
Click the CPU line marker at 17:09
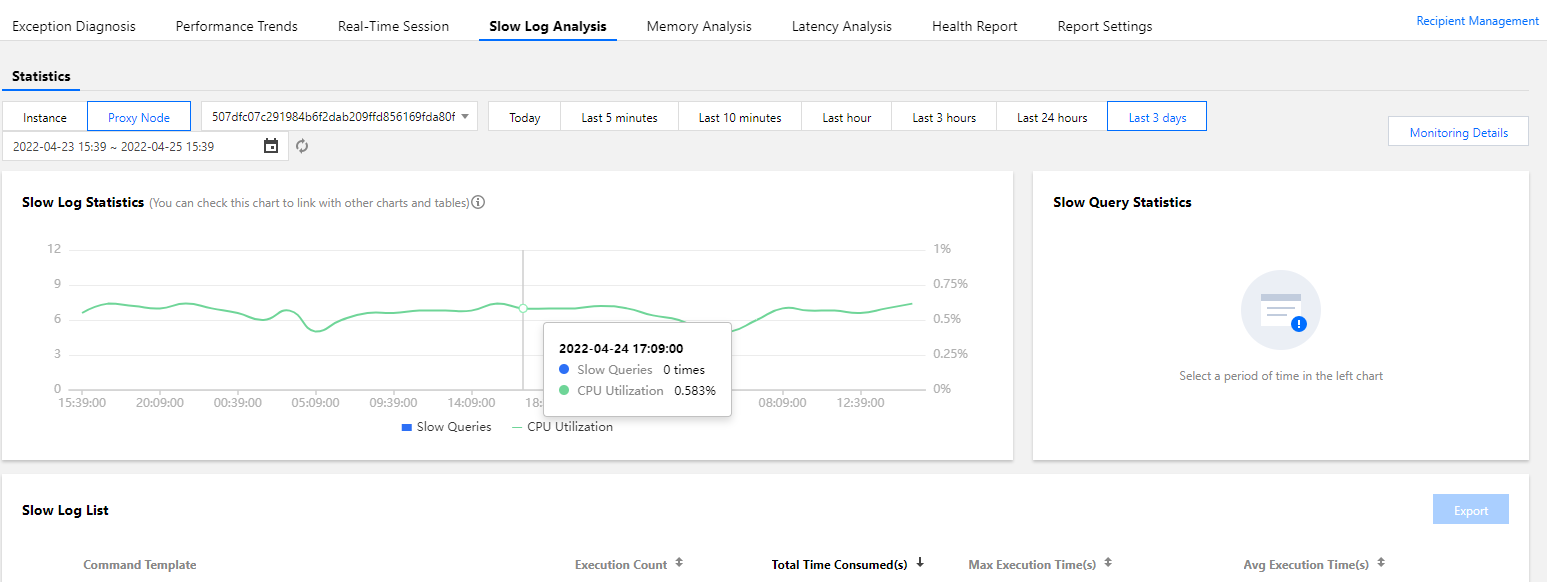pyautogui.click(x=523, y=308)
